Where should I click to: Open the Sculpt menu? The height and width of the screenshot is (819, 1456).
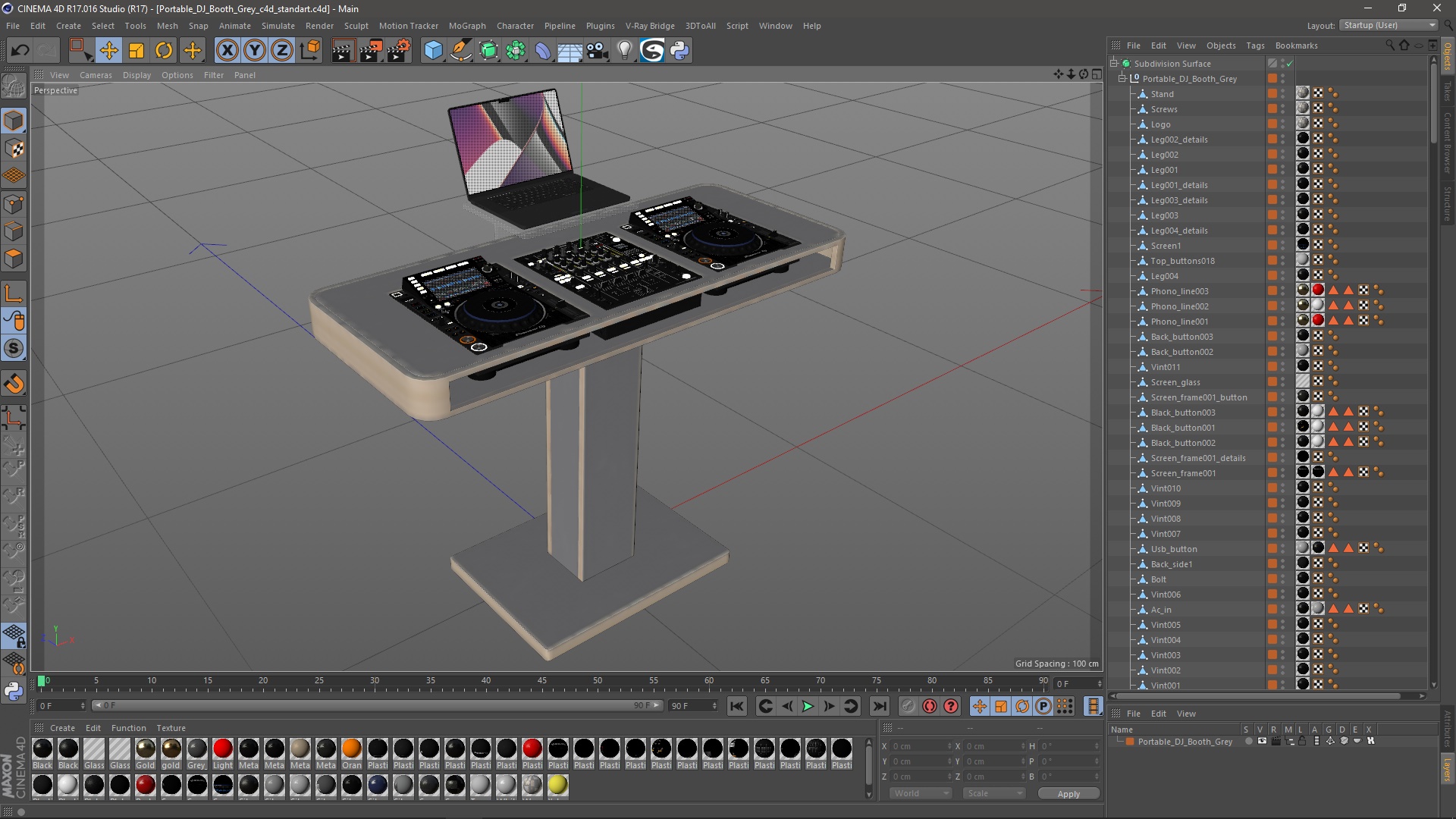[x=356, y=26]
